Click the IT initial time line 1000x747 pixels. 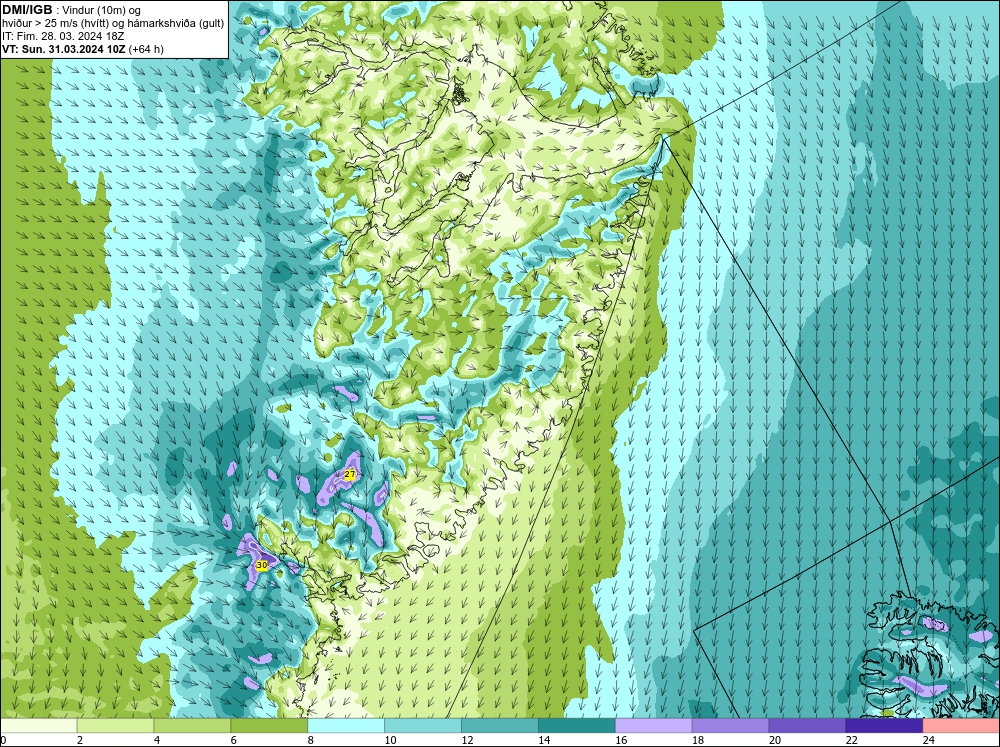pyautogui.click(x=62, y=36)
